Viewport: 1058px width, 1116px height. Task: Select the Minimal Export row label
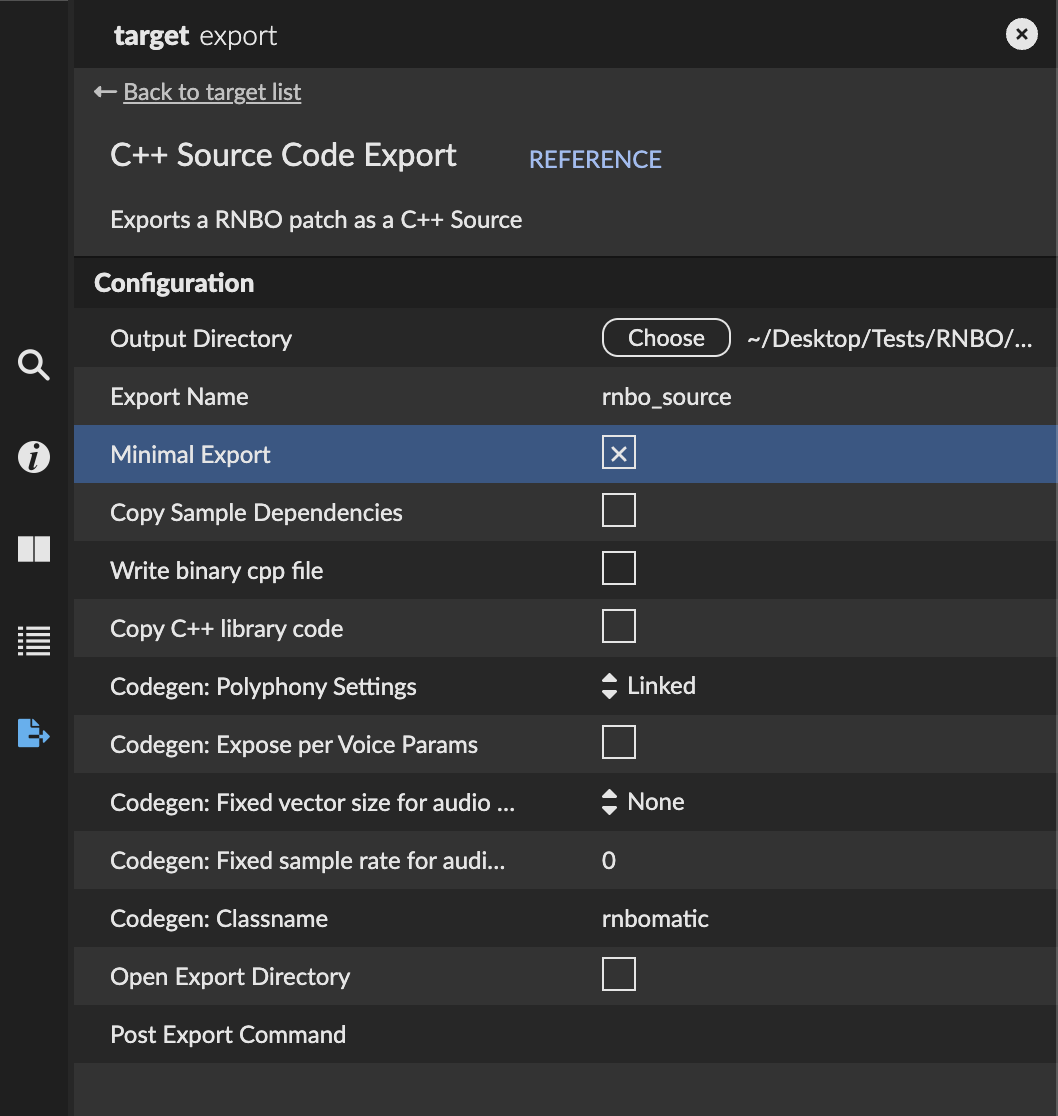[190, 454]
